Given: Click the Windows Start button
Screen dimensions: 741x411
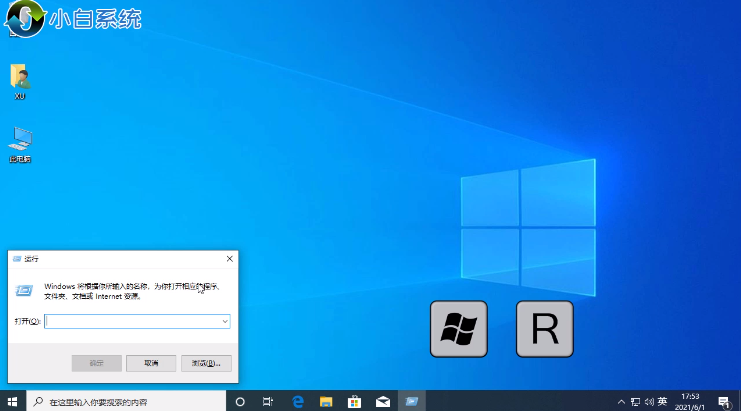Looking at the screenshot, I should (13, 402).
